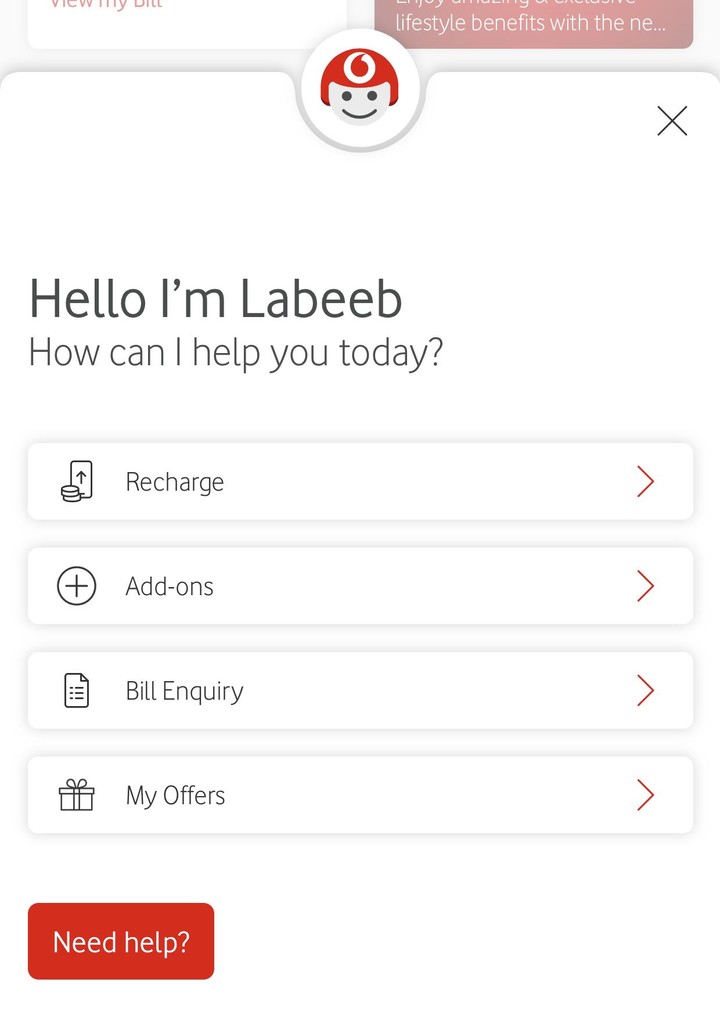Tap the Bill Enquiry document icon

tap(77, 691)
